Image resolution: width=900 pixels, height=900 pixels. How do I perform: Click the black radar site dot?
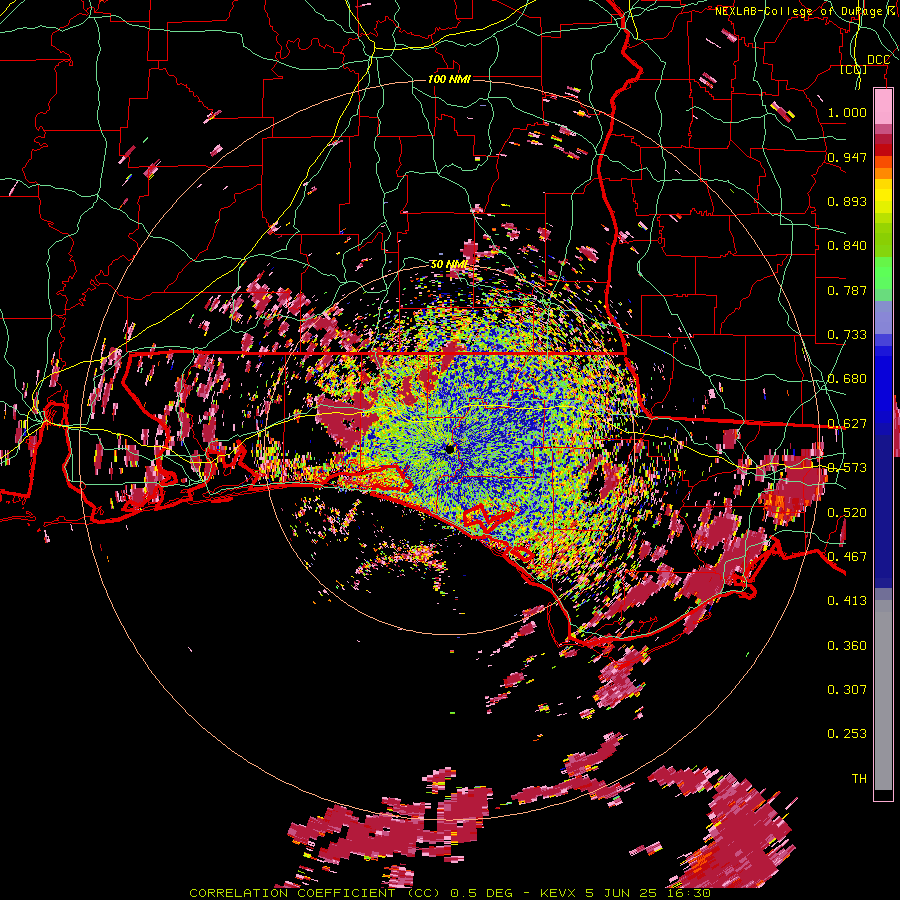coord(451,449)
